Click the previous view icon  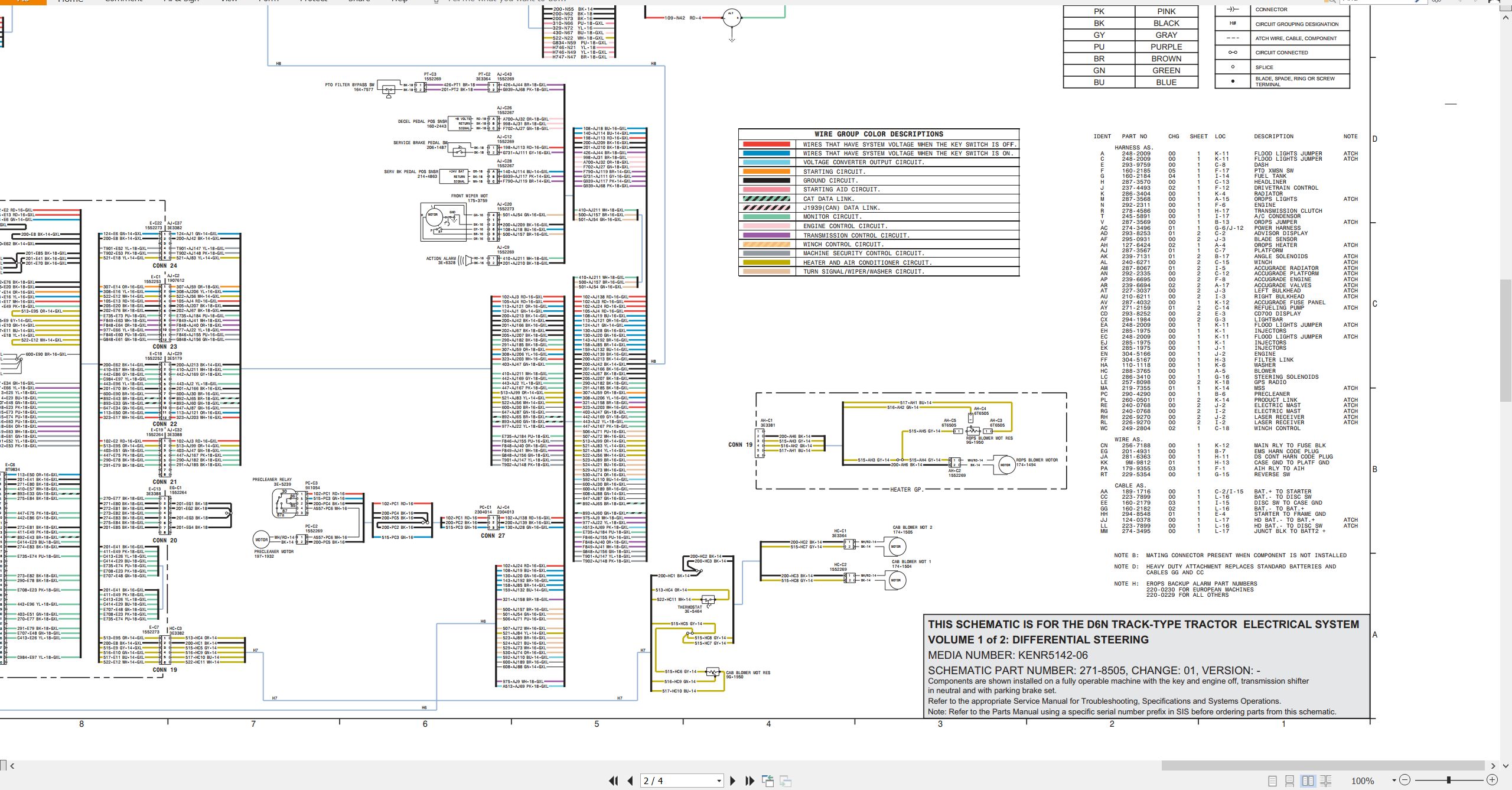768,781
